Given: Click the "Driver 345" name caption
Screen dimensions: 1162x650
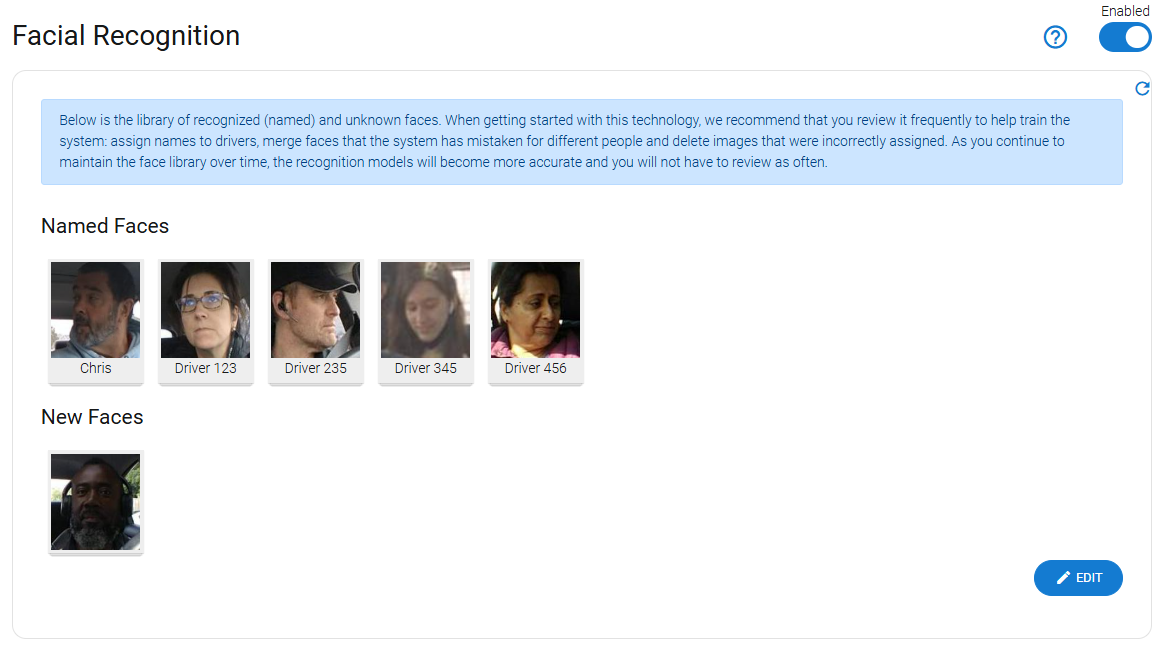Looking at the screenshot, I should click(426, 368).
